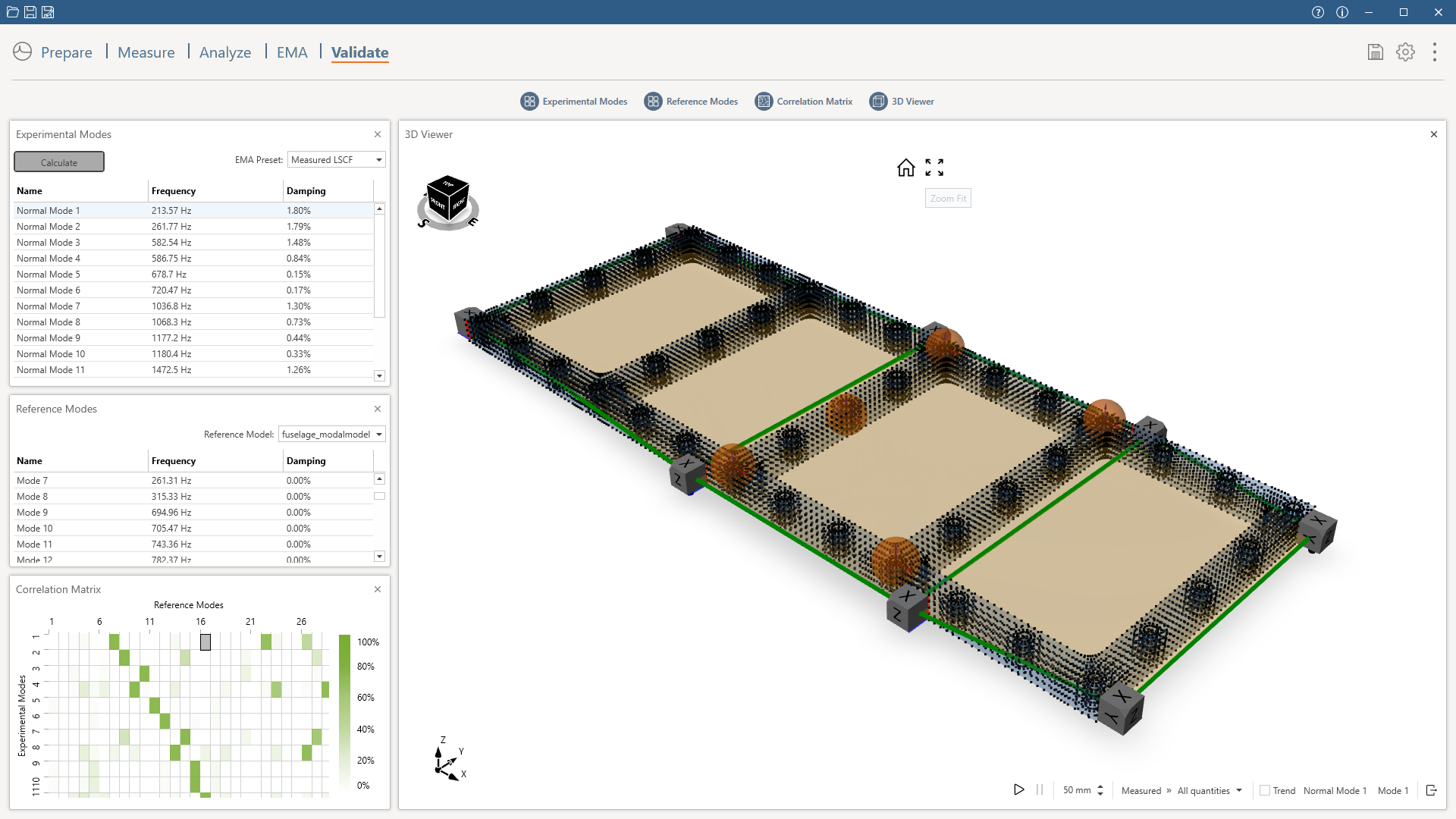This screenshot has height=819, width=1456.
Task: Open the EMA Preset dropdown
Action: (336, 160)
